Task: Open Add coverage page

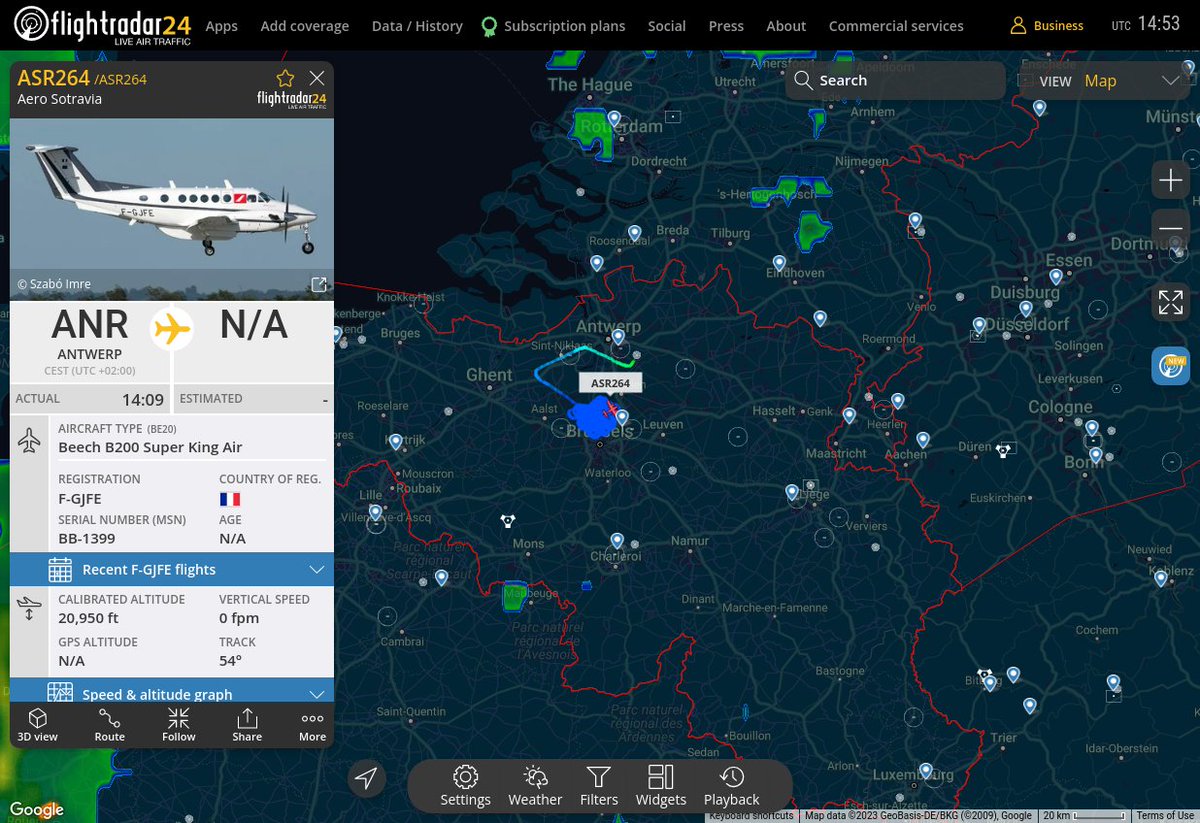Action: [x=305, y=26]
